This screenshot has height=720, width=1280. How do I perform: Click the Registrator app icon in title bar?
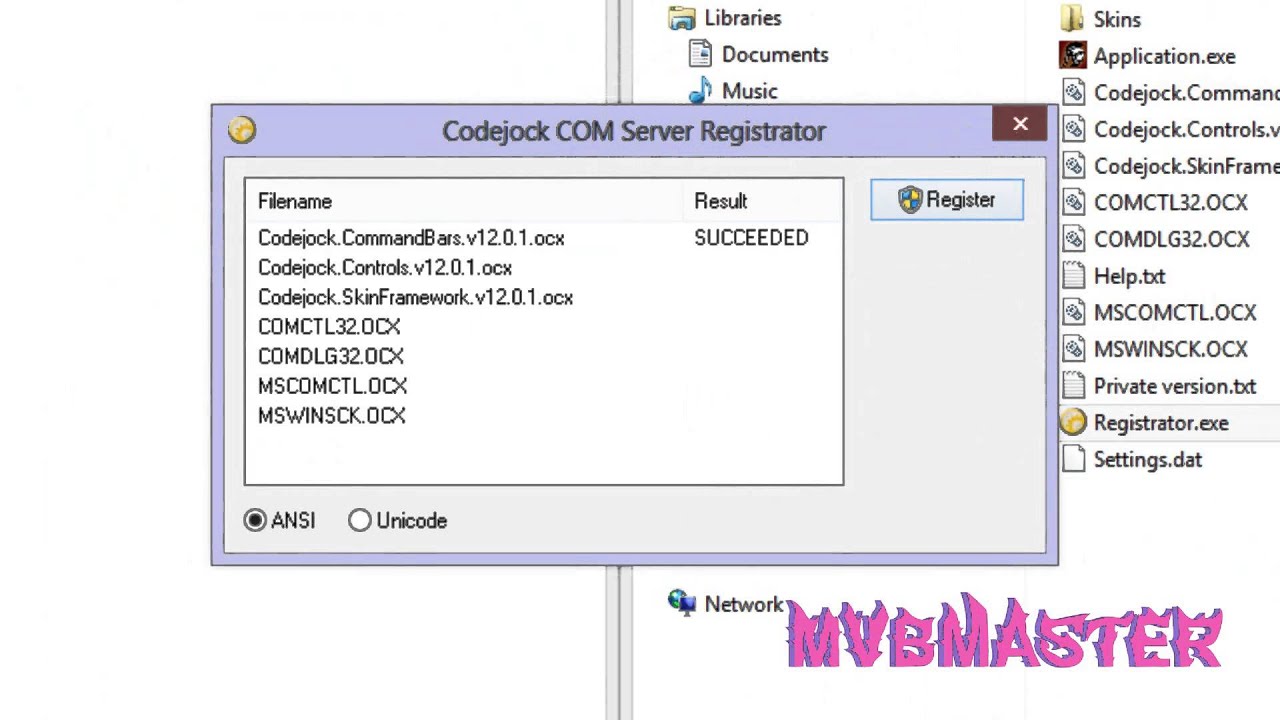point(242,130)
